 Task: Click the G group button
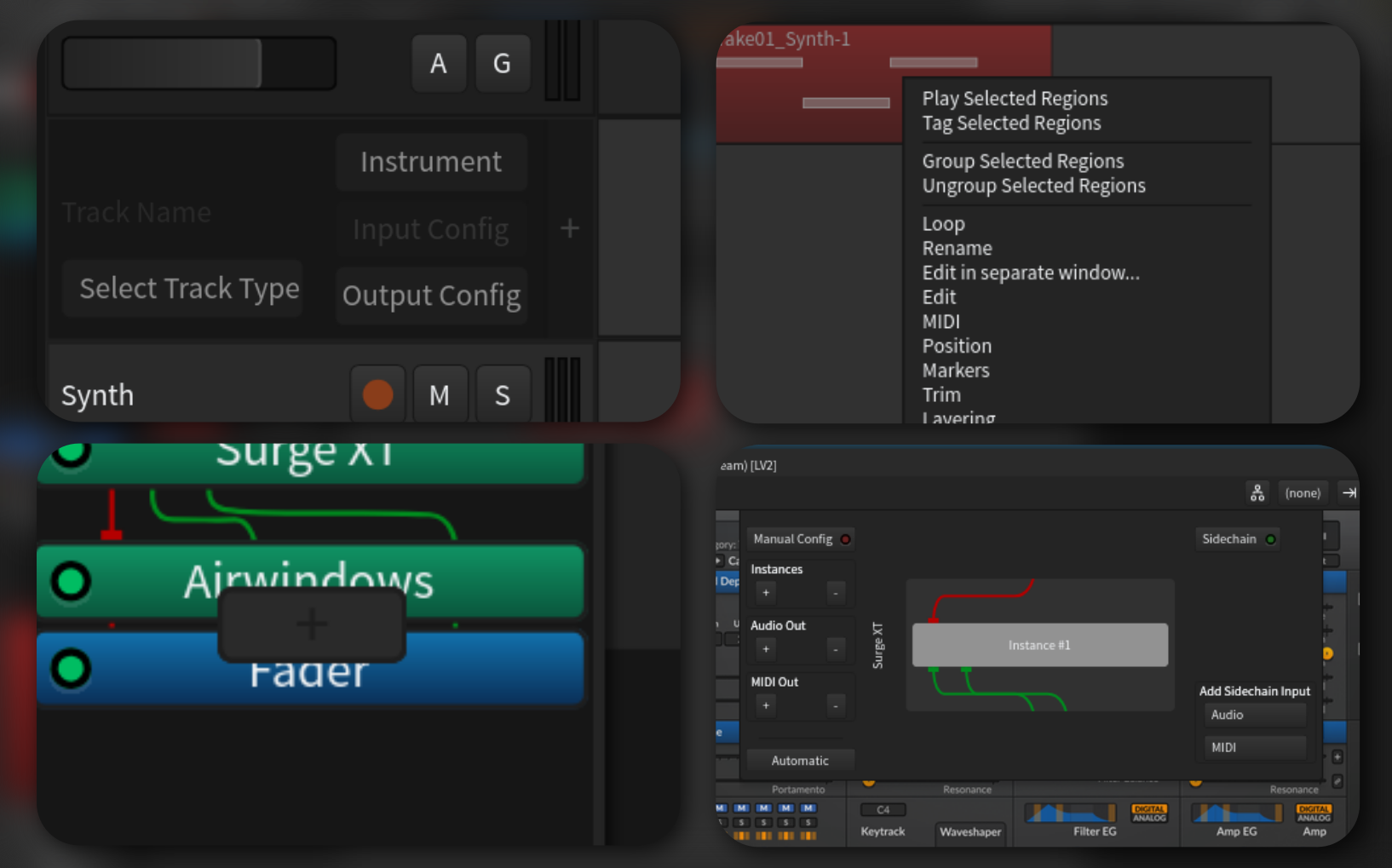click(503, 63)
